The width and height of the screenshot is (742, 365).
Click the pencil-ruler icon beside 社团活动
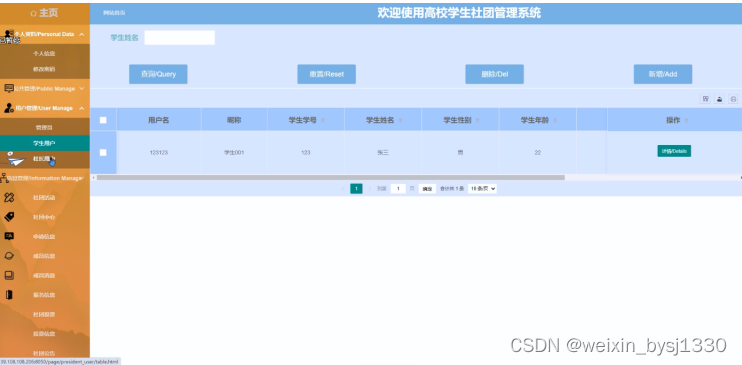click(x=9, y=197)
